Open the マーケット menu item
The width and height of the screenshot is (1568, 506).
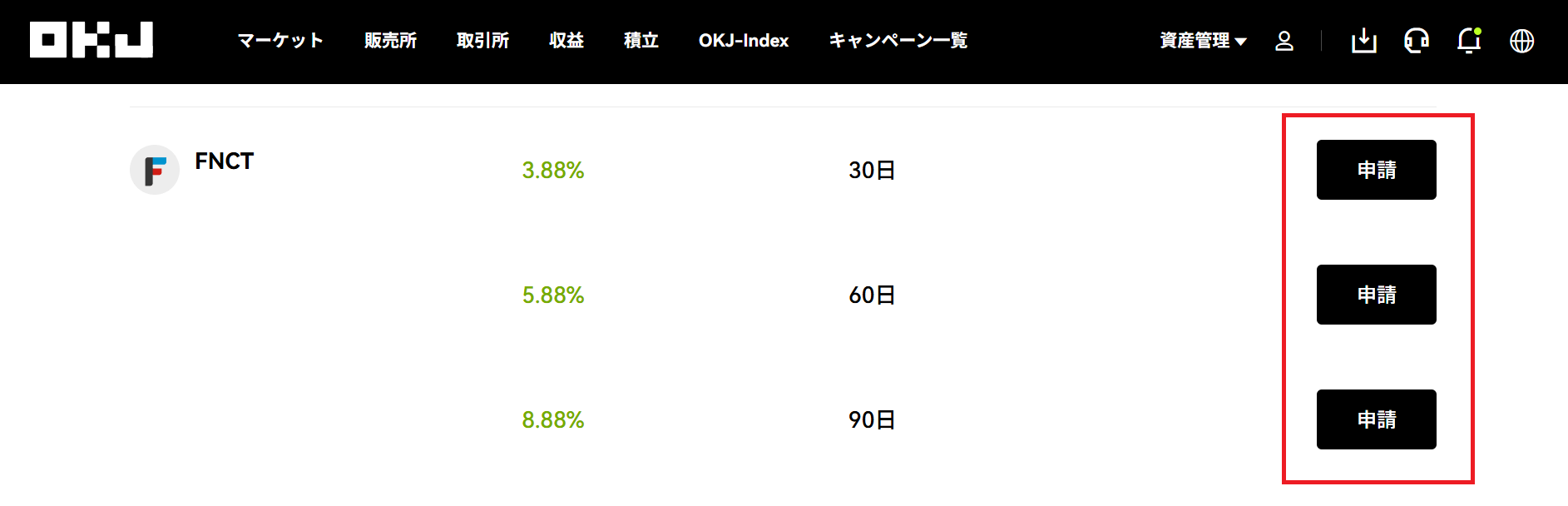[x=280, y=40]
